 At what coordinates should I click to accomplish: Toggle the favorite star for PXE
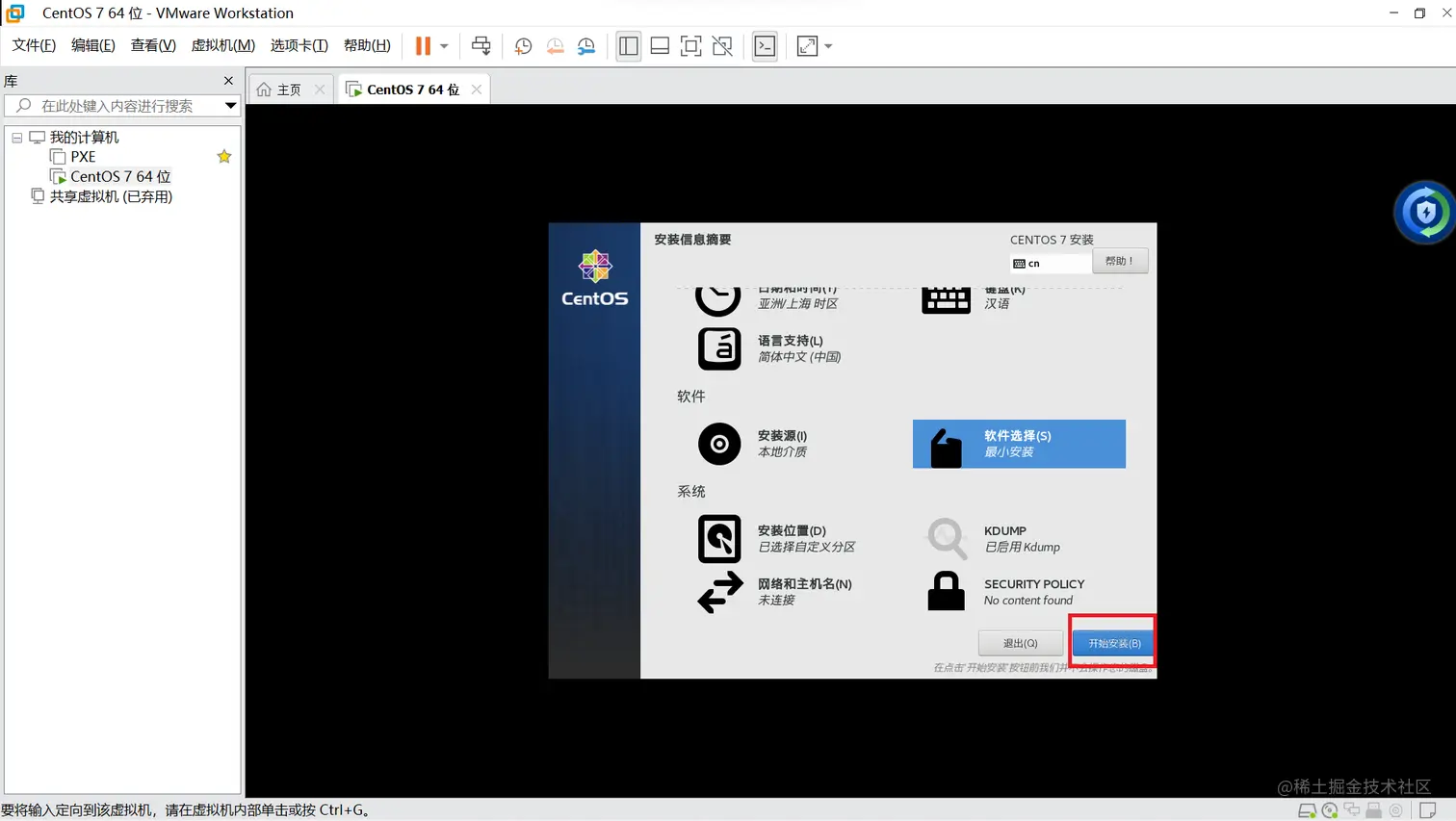click(224, 157)
